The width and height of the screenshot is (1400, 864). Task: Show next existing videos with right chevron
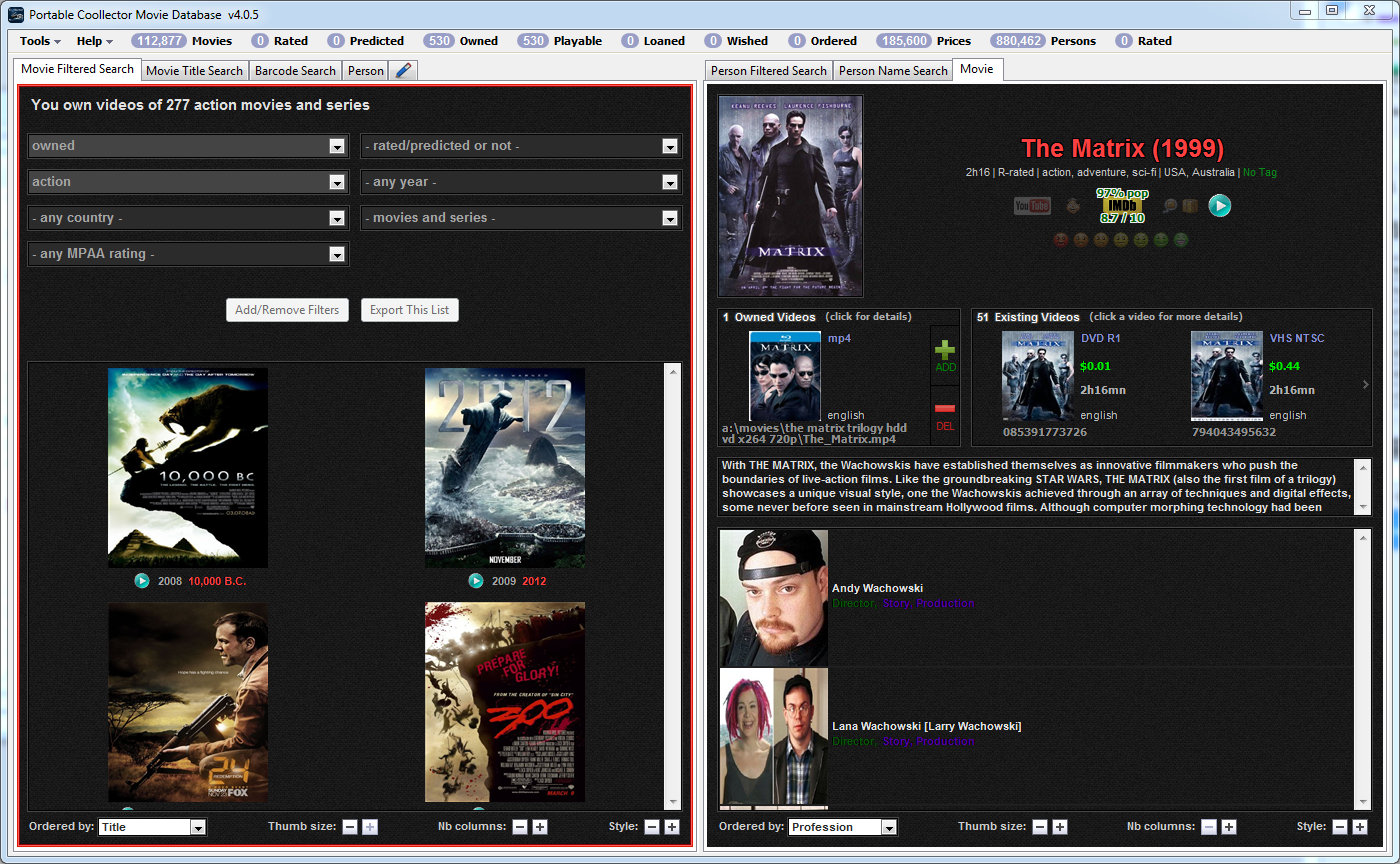pyautogui.click(x=1366, y=384)
